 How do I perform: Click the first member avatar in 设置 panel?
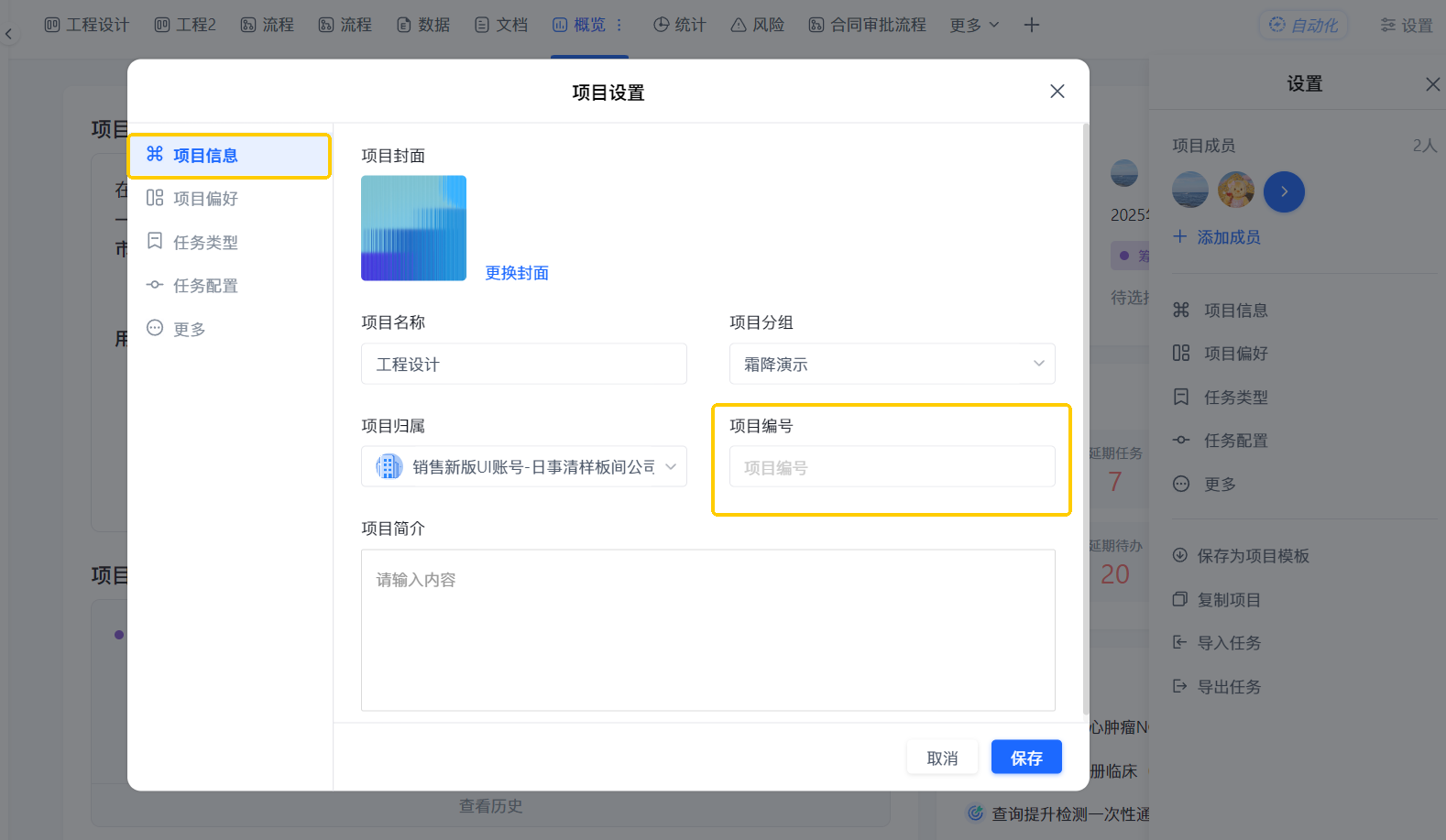[x=1190, y=191]
